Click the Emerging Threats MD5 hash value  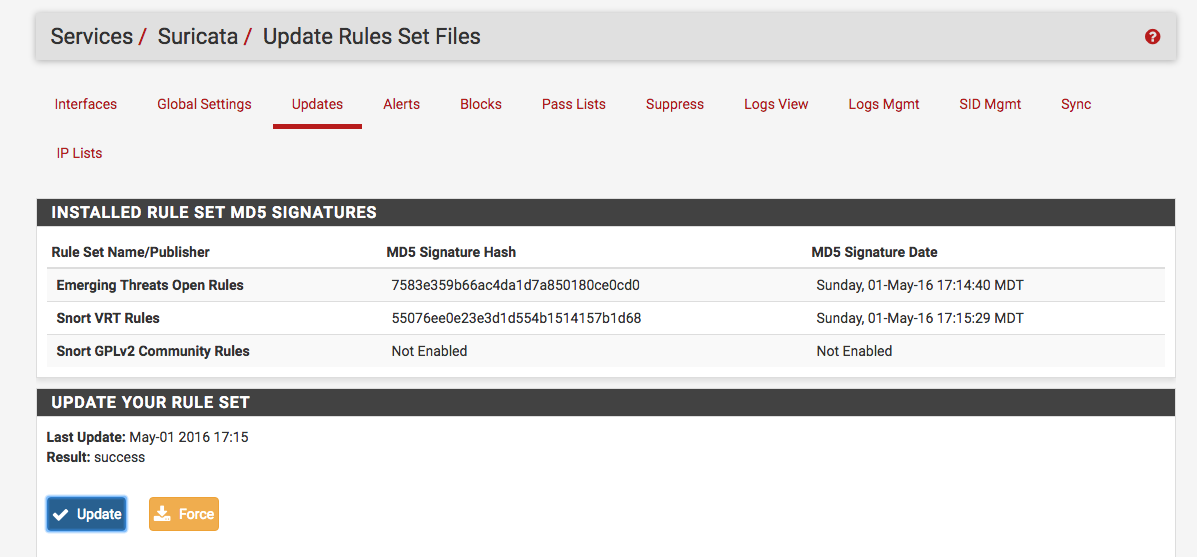coord(515,285)
